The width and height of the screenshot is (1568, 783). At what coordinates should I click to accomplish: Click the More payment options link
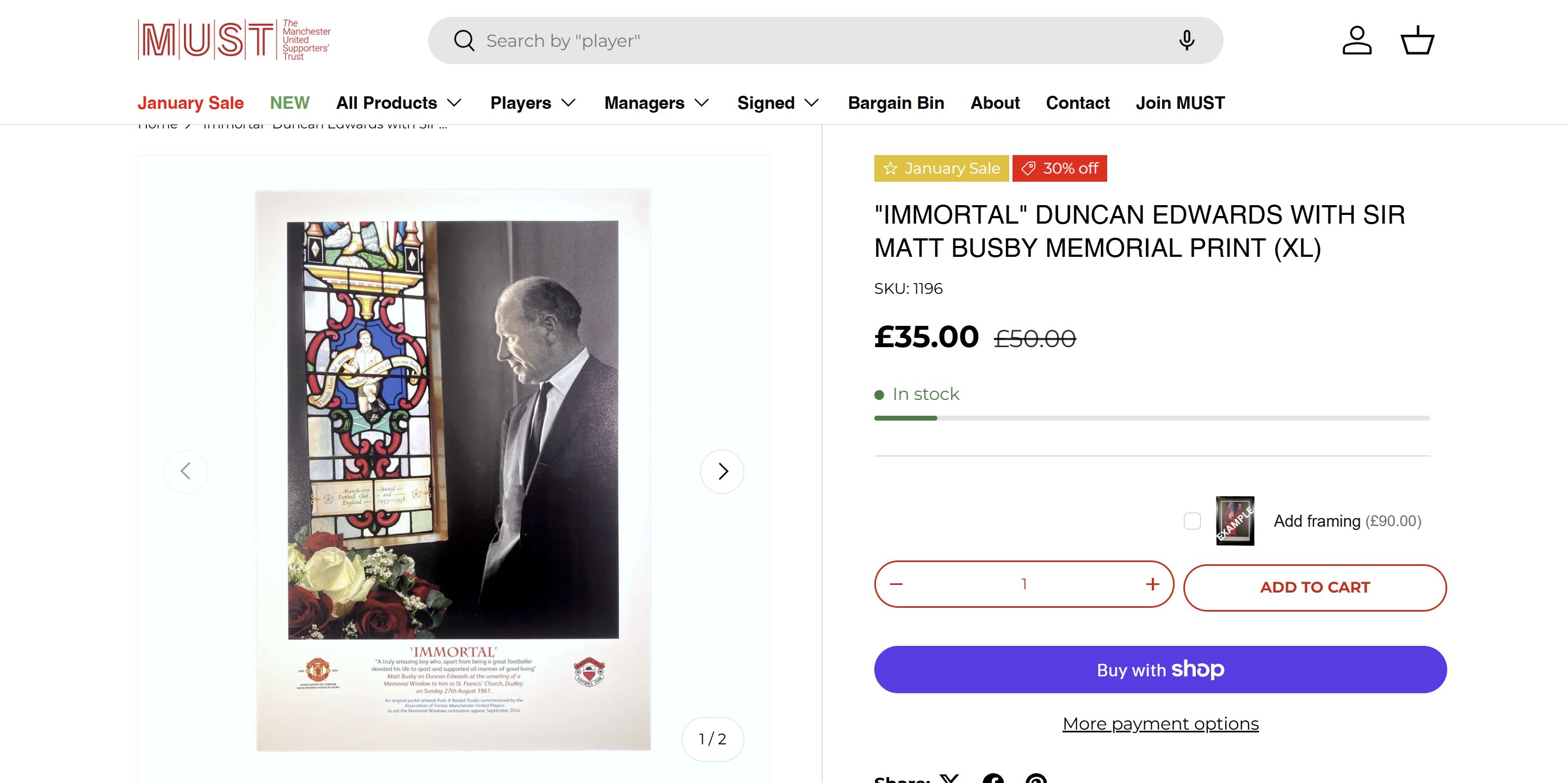pos(1160,724)
